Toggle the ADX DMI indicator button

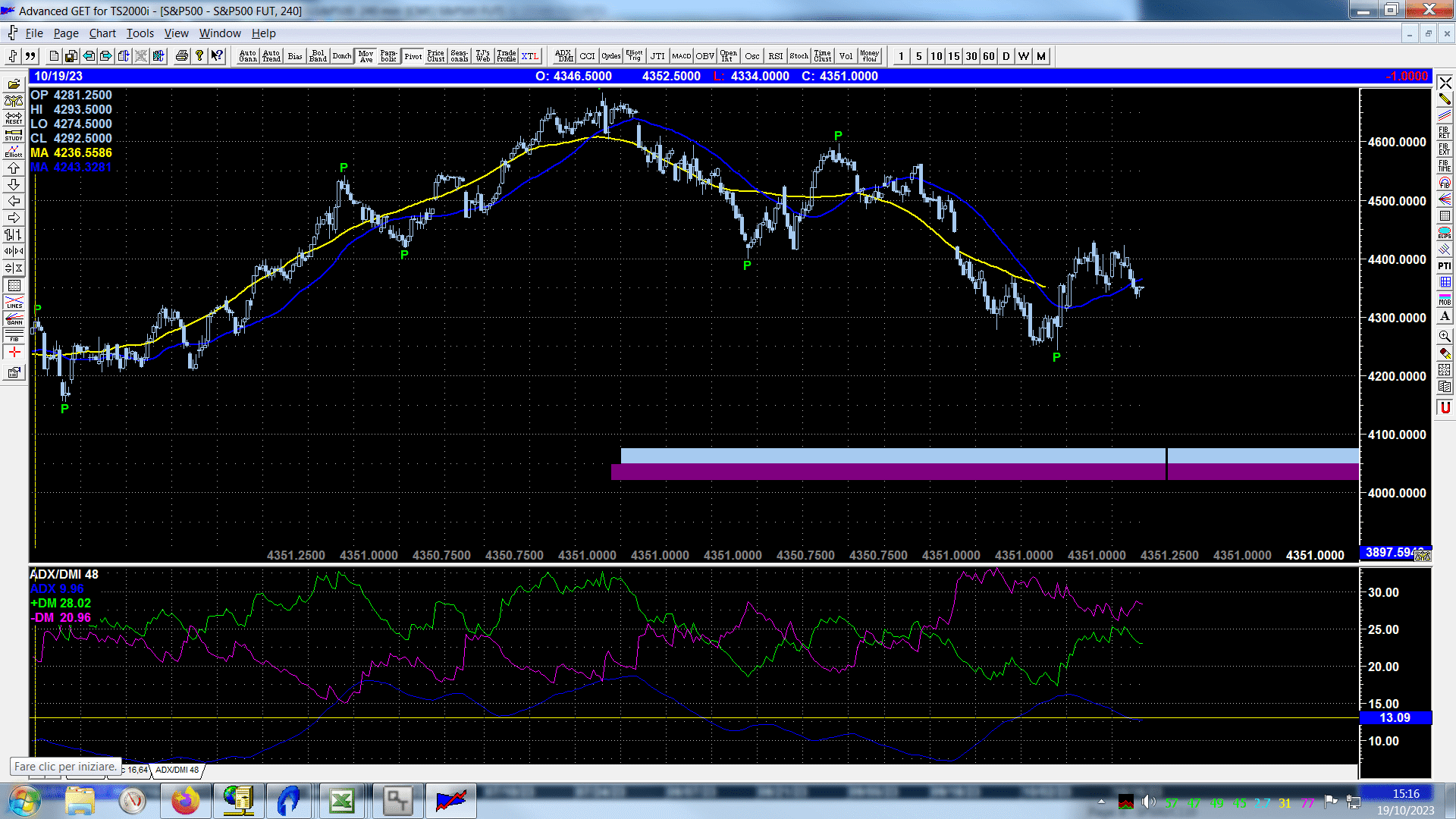pos(564,56)
